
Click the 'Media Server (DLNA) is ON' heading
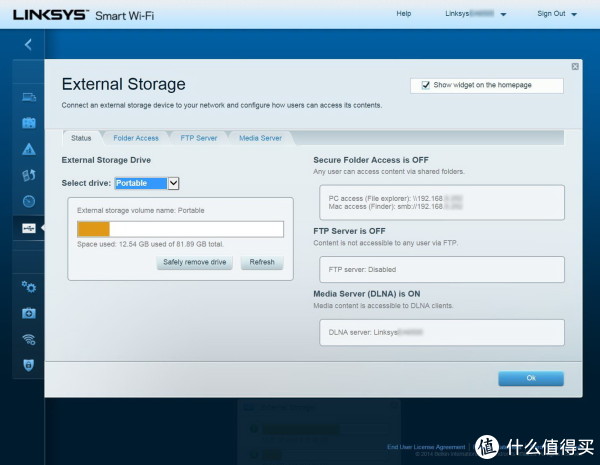coord(367,294)
